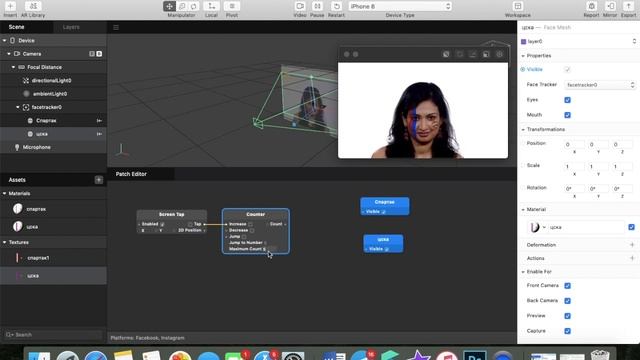Click patch arrow icon on Старпак row

[99, 120]
